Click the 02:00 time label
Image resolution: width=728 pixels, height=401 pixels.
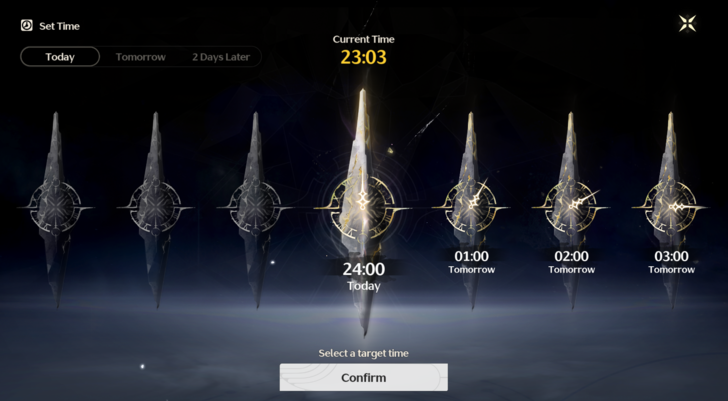coord(572,256)
